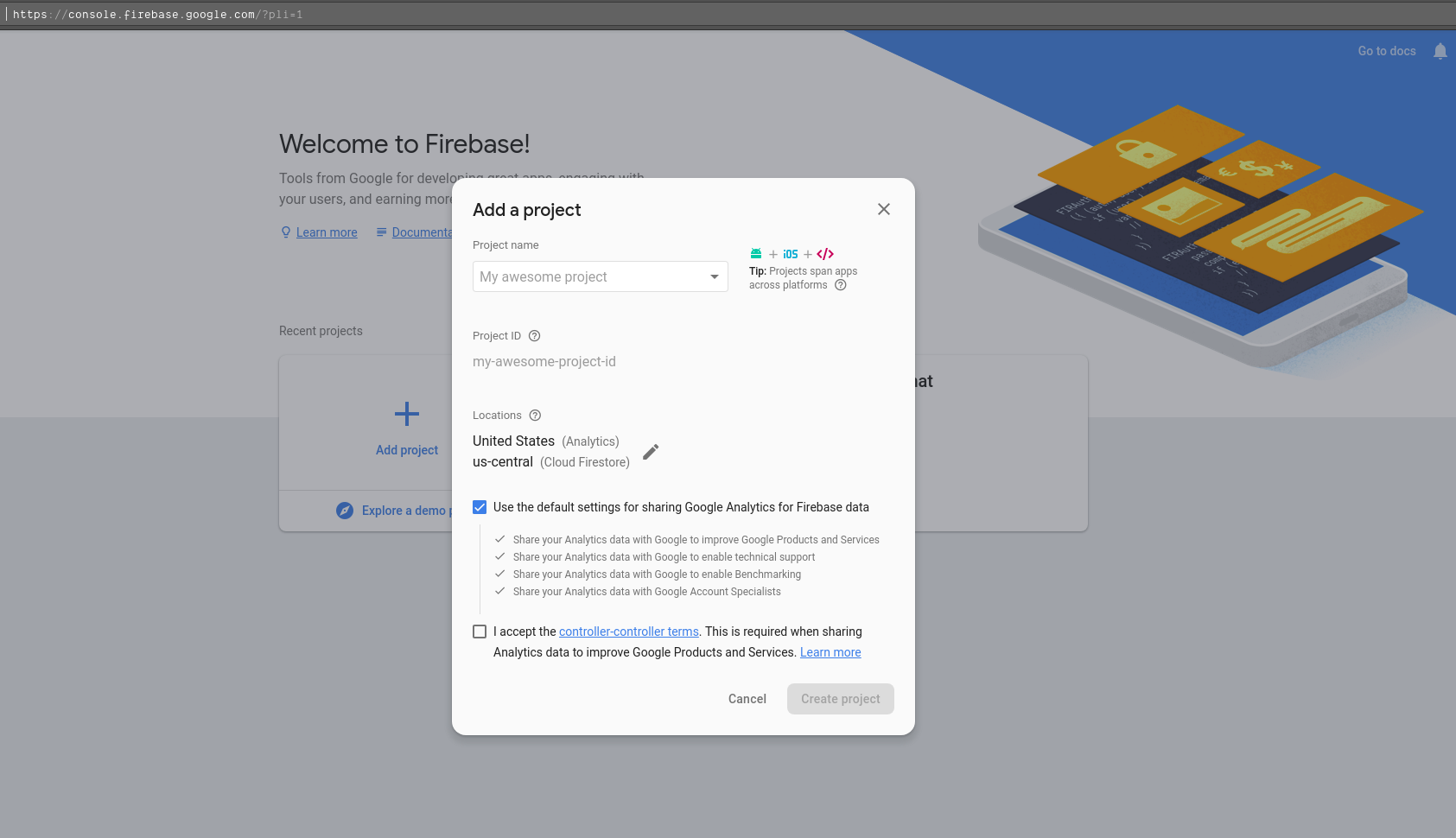Open the controller-controller terms link
This screenshot has height=838, width=1456.
click(629, 632)
